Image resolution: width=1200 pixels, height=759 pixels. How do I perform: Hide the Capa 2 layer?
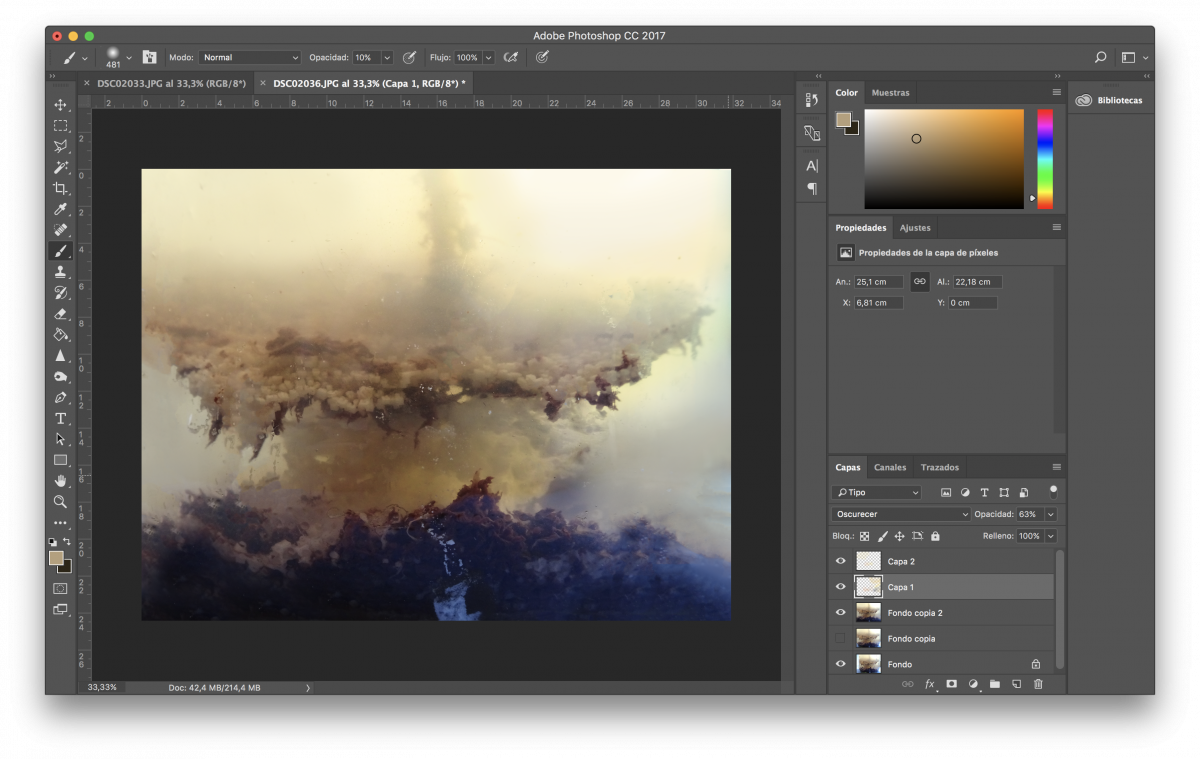840,561
